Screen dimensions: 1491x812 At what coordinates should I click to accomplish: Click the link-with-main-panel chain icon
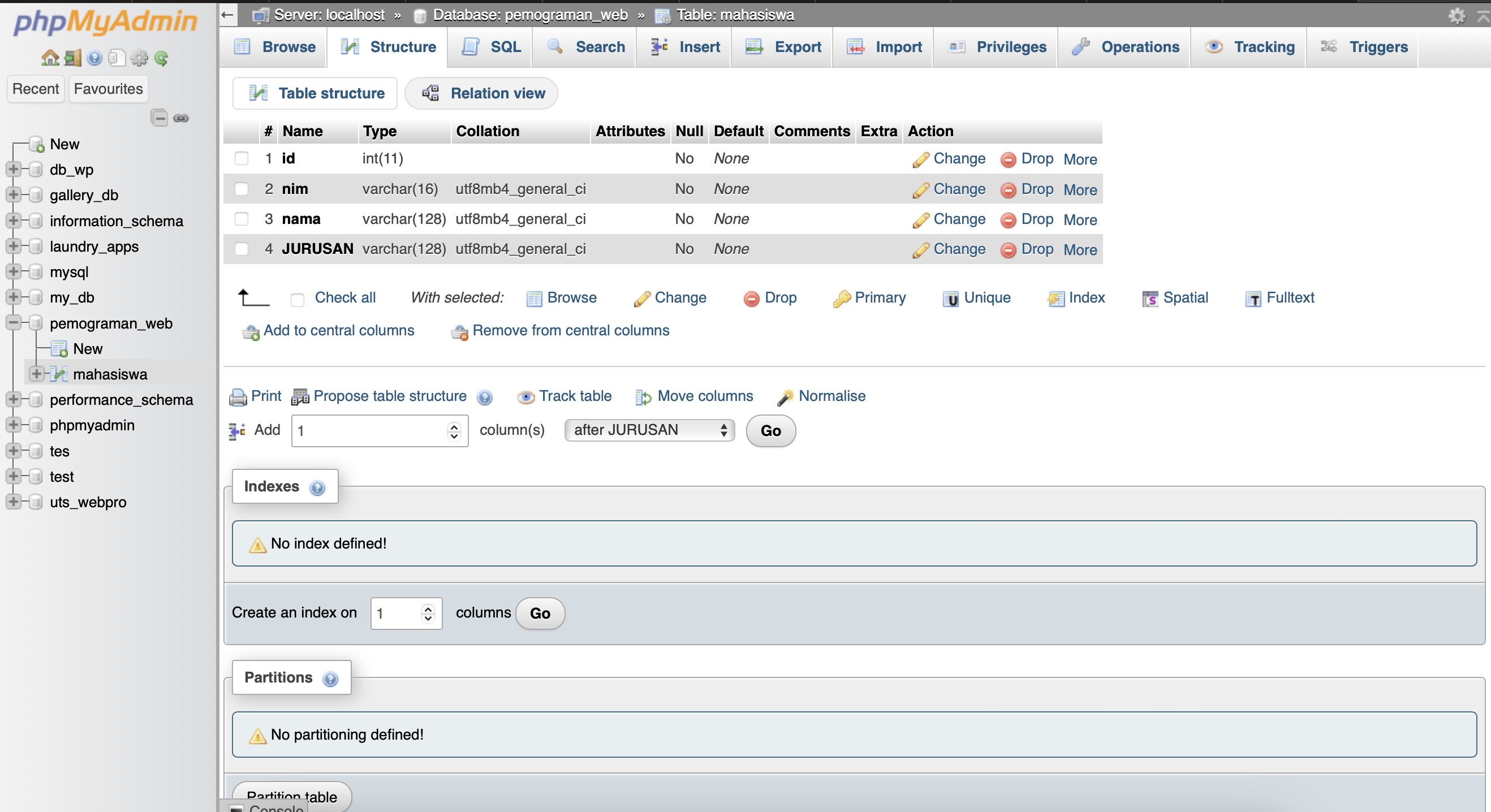(x=181, y=118)
